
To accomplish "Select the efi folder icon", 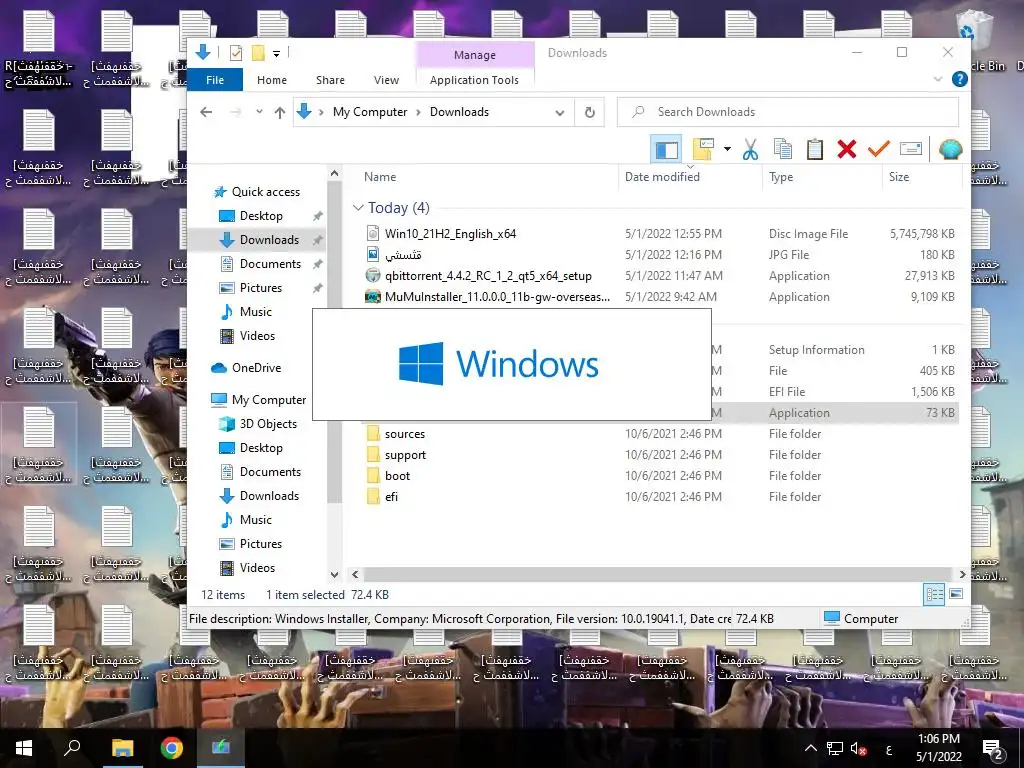I will [373, 496].
